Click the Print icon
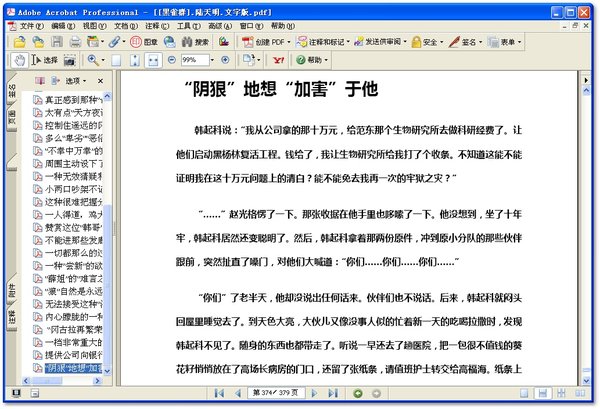The width and height of the screenshot is (600, 409). [x=75, y=42]
